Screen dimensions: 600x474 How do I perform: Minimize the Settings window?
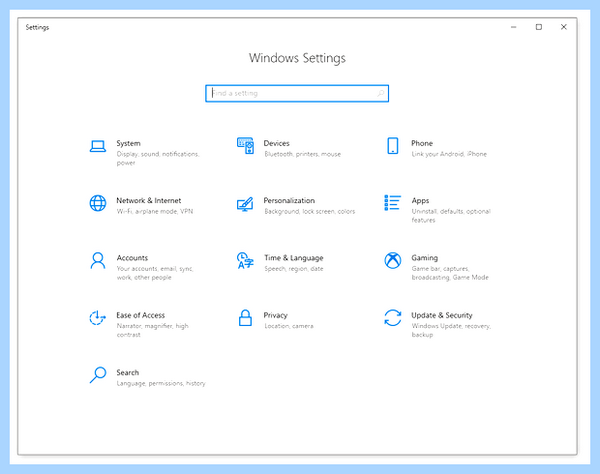tap(514, 27)
